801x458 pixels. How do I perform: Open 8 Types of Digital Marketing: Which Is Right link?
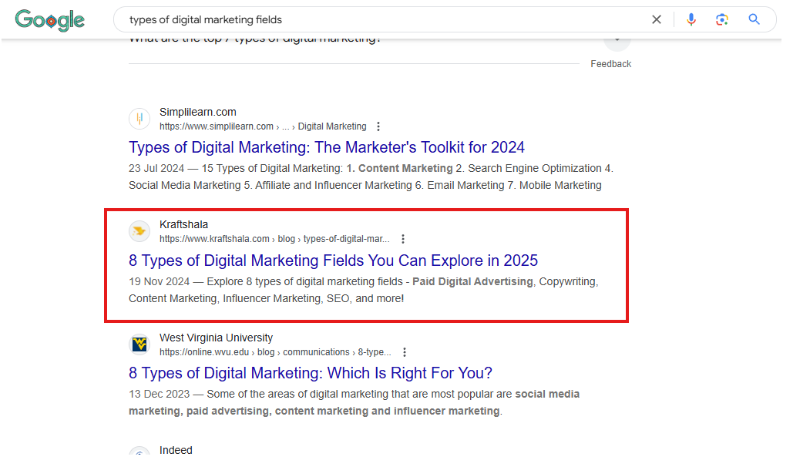point(311,373)
